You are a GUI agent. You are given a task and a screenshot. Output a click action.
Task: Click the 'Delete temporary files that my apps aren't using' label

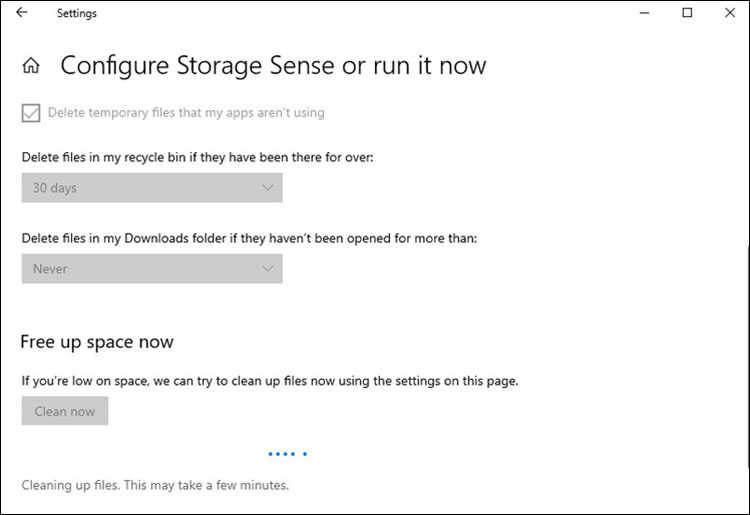(x=186, y=113)
